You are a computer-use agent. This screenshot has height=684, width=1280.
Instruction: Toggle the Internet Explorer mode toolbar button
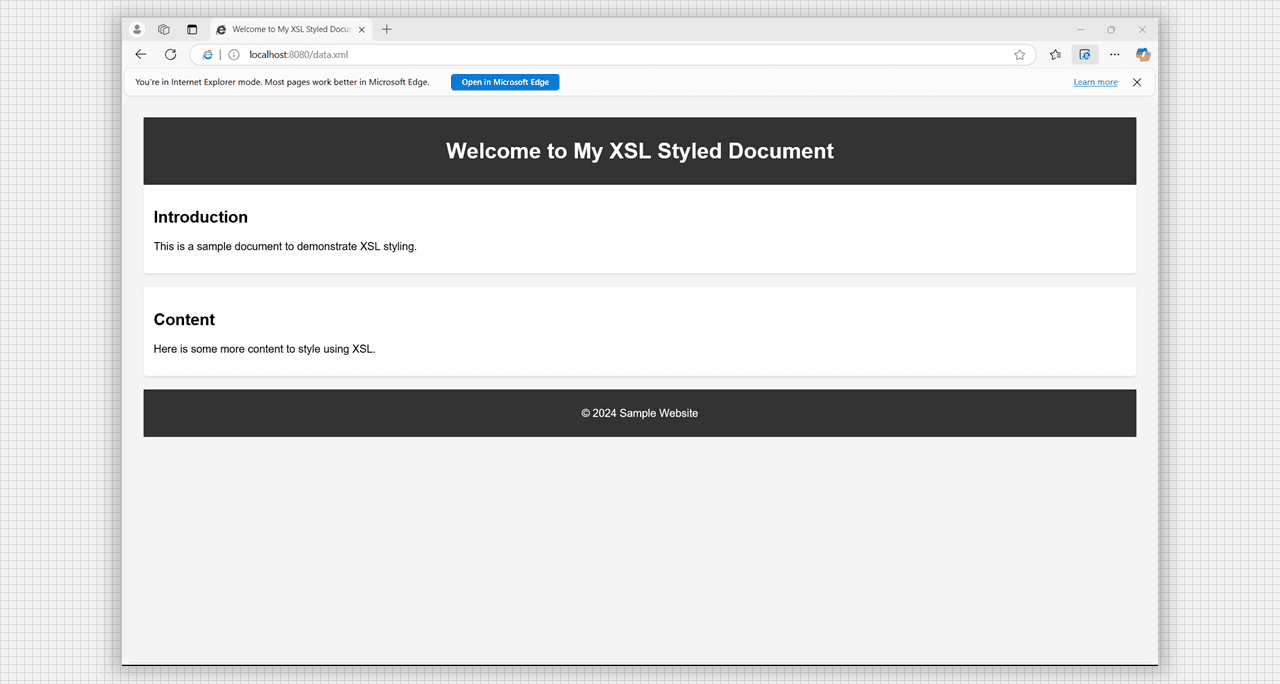1084,55
